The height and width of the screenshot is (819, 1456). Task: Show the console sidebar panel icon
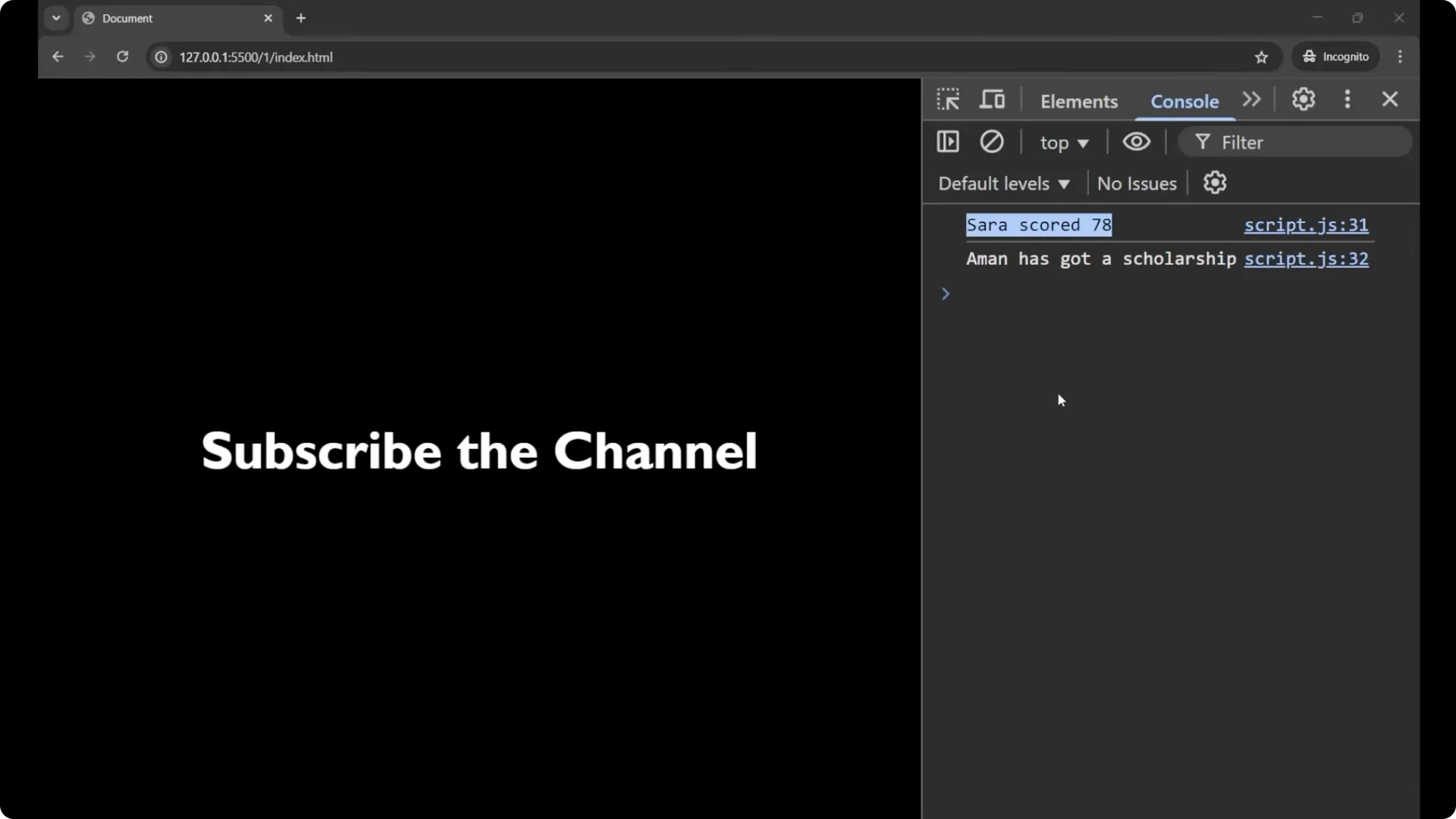tap(948, 142)
